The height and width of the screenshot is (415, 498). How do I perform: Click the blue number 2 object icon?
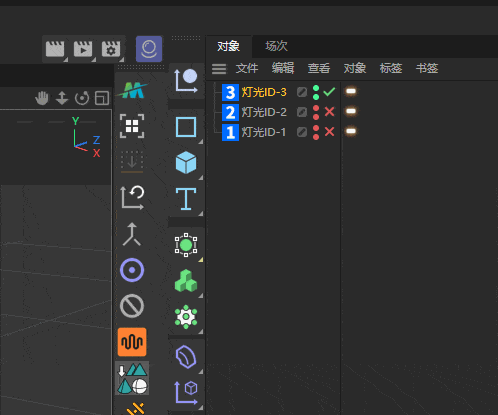tap(230, 112)
